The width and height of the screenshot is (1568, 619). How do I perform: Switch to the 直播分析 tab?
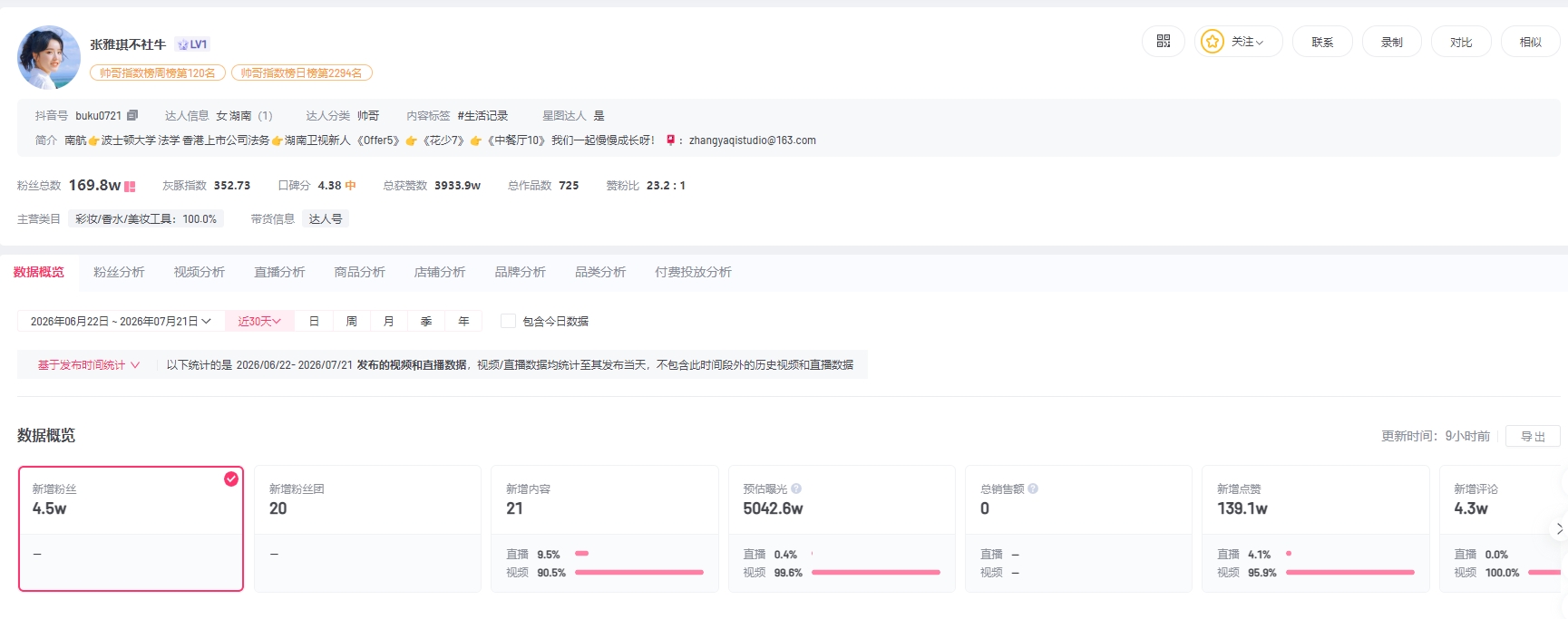[x=279, y=272]
